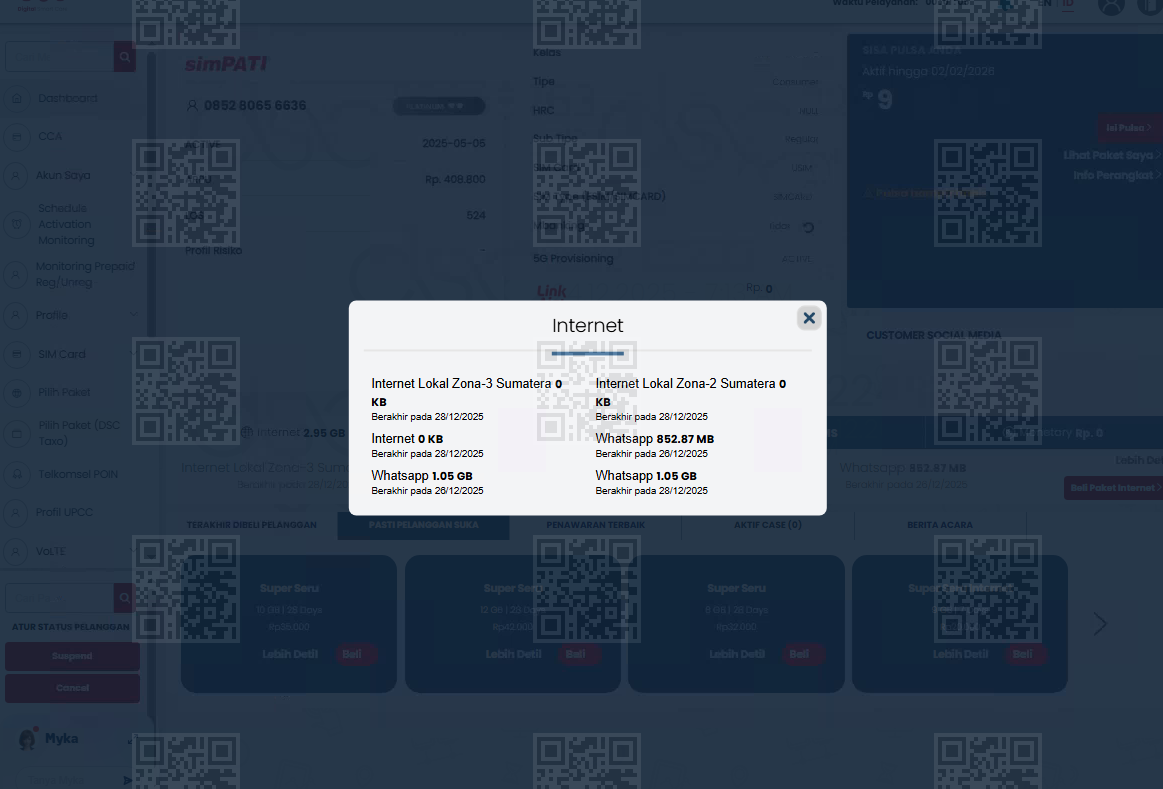Viewport: 1163px width, 789px height.
Task: Switch to Terakhir Dibeli Pelanggan tab
Action: 251,525
